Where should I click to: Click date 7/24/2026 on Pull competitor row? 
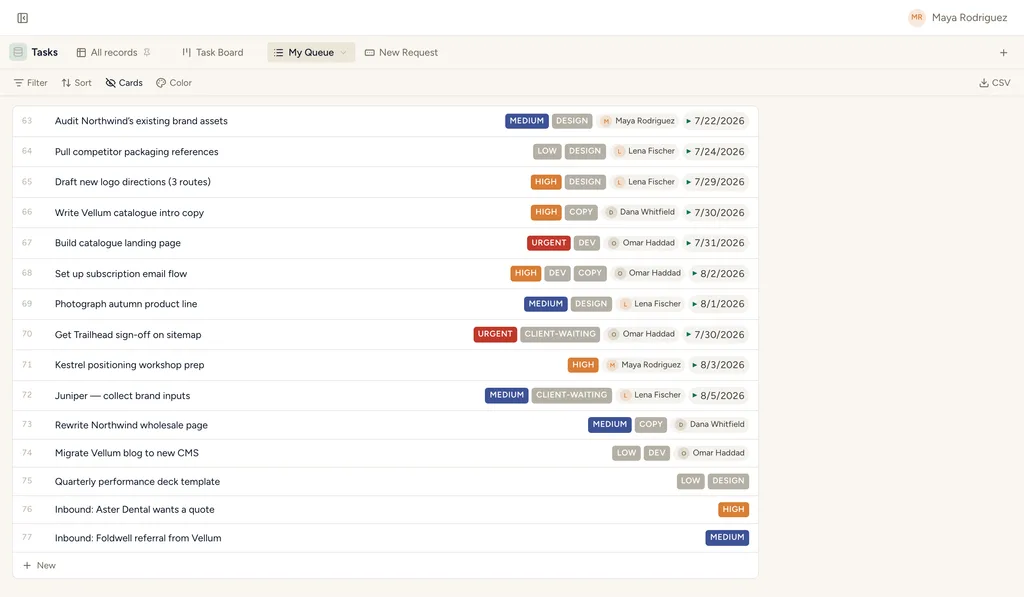714,152
